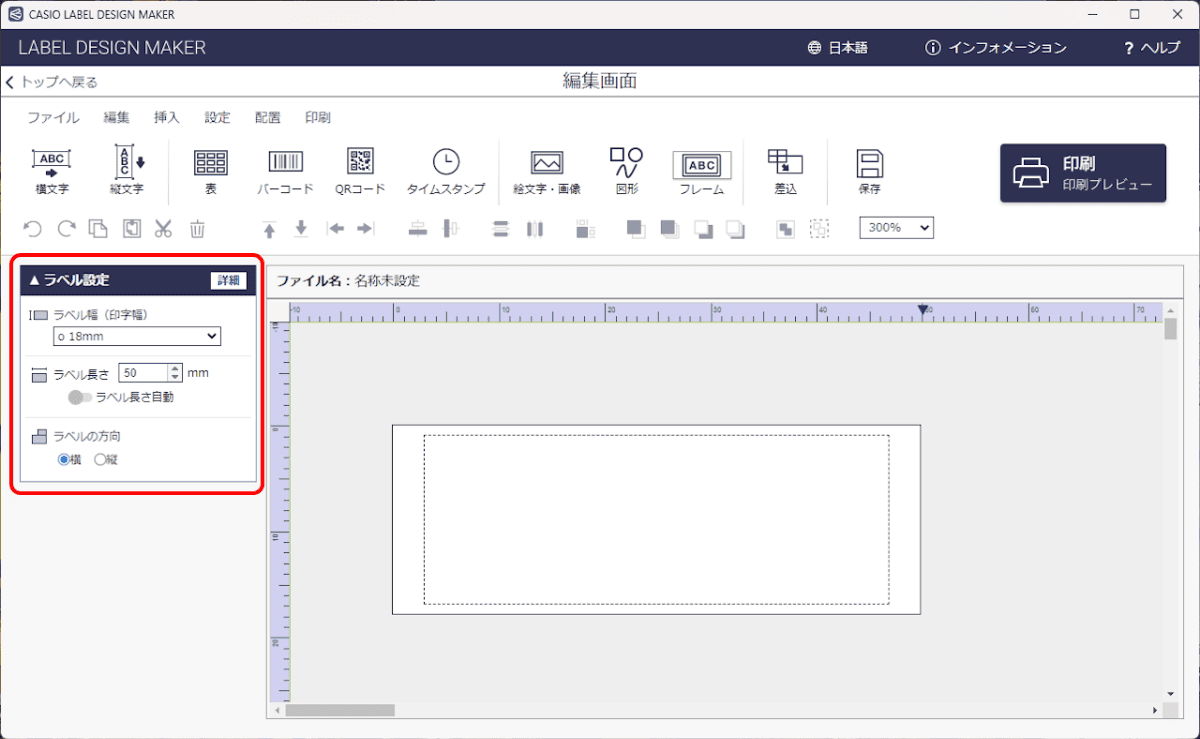The width and height of the screenshot is (1200, 739).
Task: Open the 編集 menu
Action: click(117, 117)
